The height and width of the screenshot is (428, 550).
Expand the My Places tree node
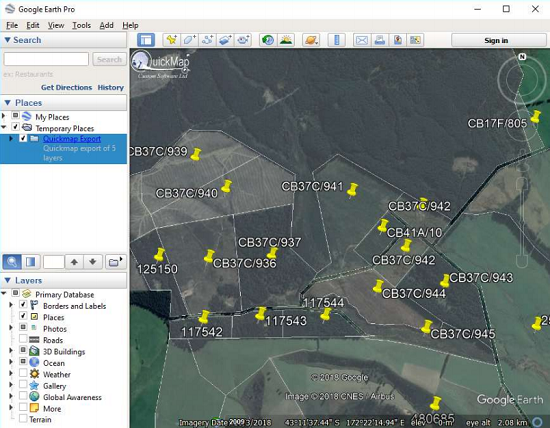tap(4, 116)
